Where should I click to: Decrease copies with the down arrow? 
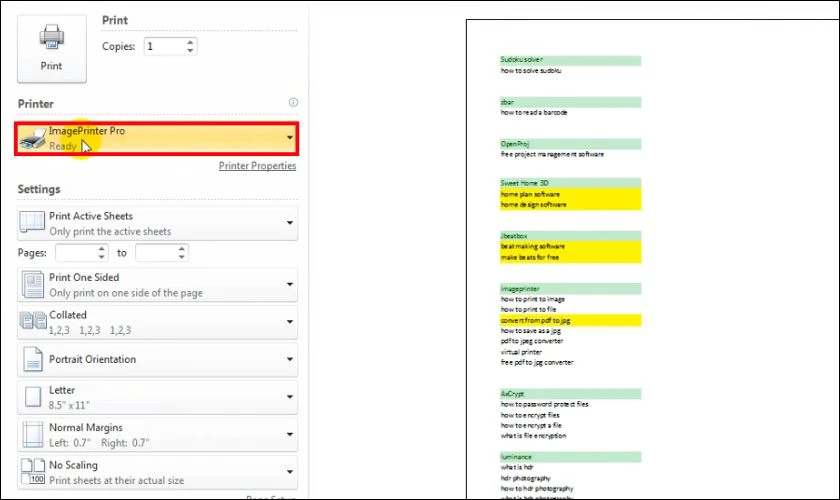pyautogui.click(x=190, y=50)
